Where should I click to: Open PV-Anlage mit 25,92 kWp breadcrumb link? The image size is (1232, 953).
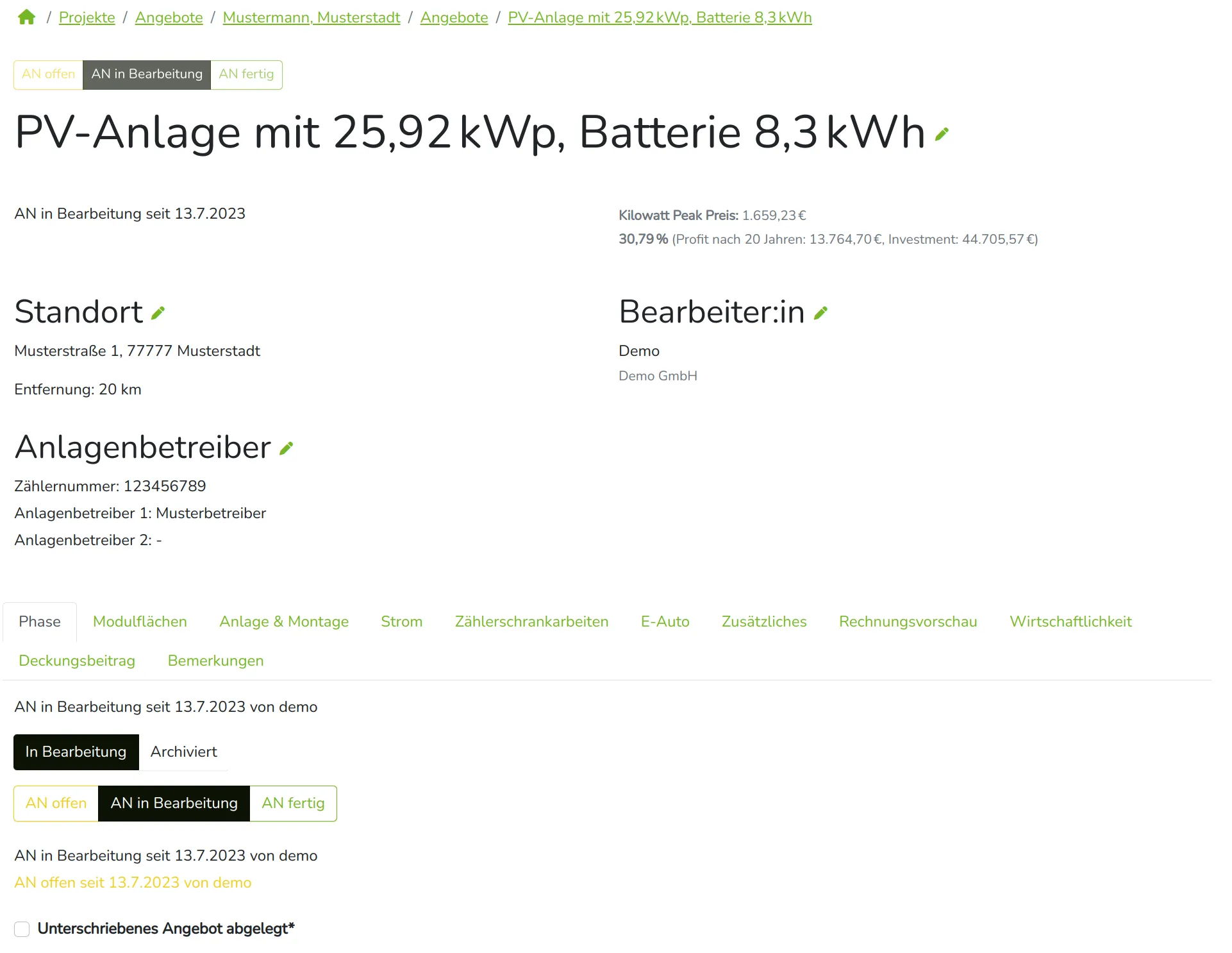point(660,17)
